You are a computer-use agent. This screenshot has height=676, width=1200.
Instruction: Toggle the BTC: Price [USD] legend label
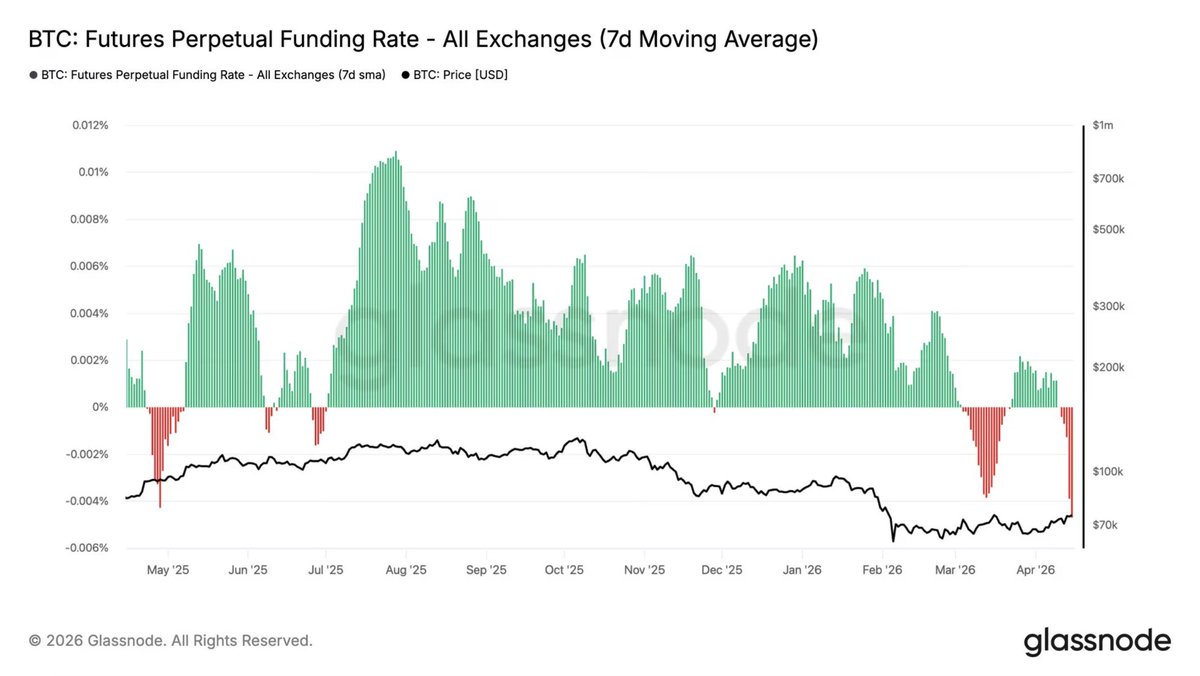coord(461,75)
